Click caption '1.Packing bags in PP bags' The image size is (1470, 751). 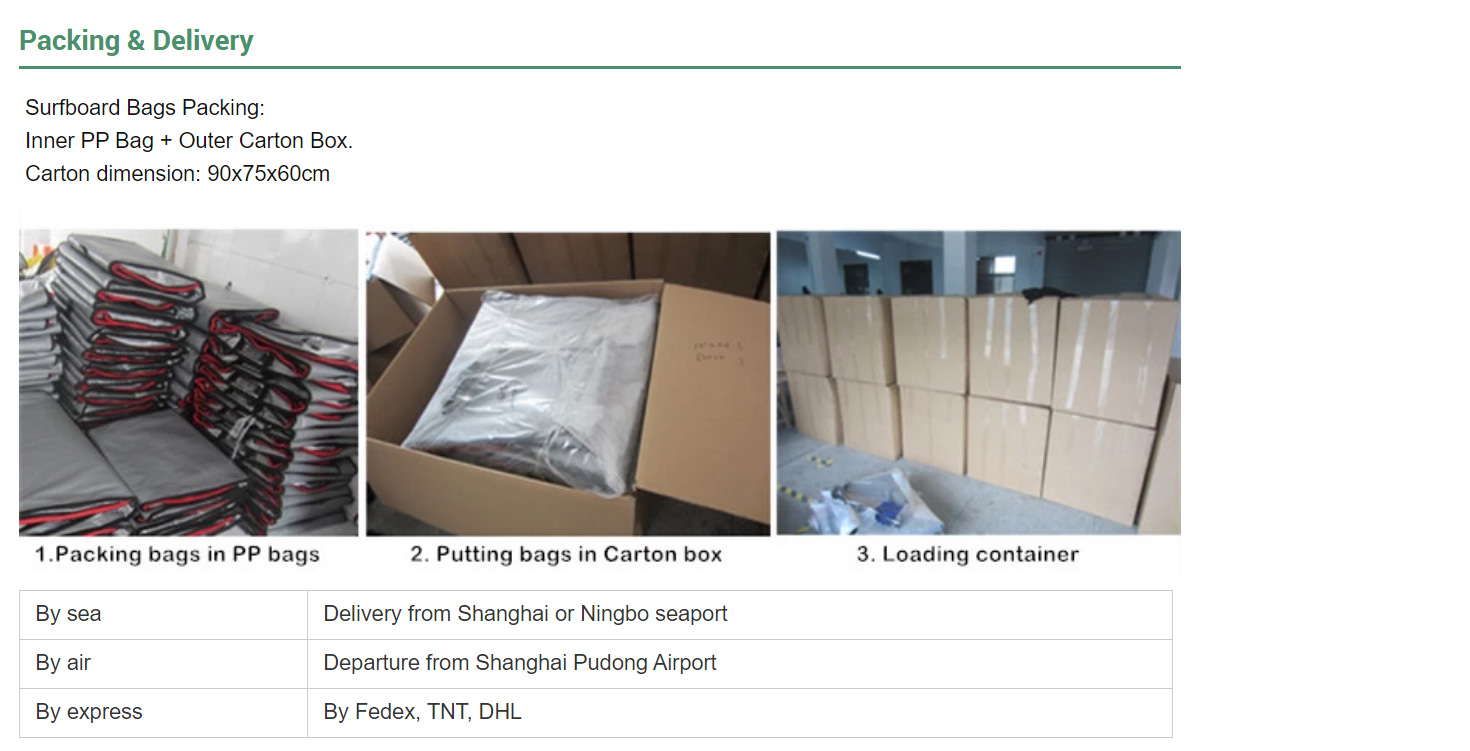point(177,555)
